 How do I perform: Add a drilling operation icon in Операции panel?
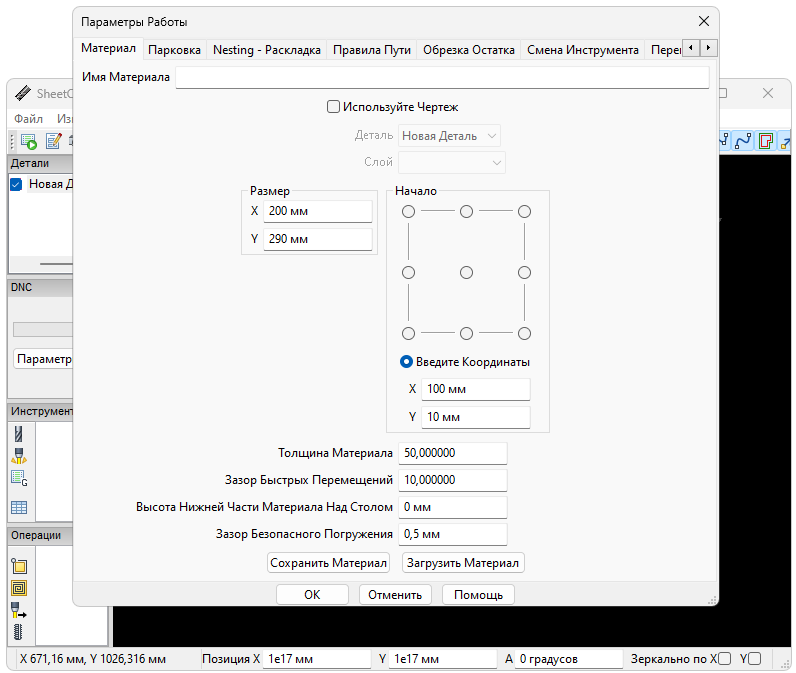(x=19, y=632)
